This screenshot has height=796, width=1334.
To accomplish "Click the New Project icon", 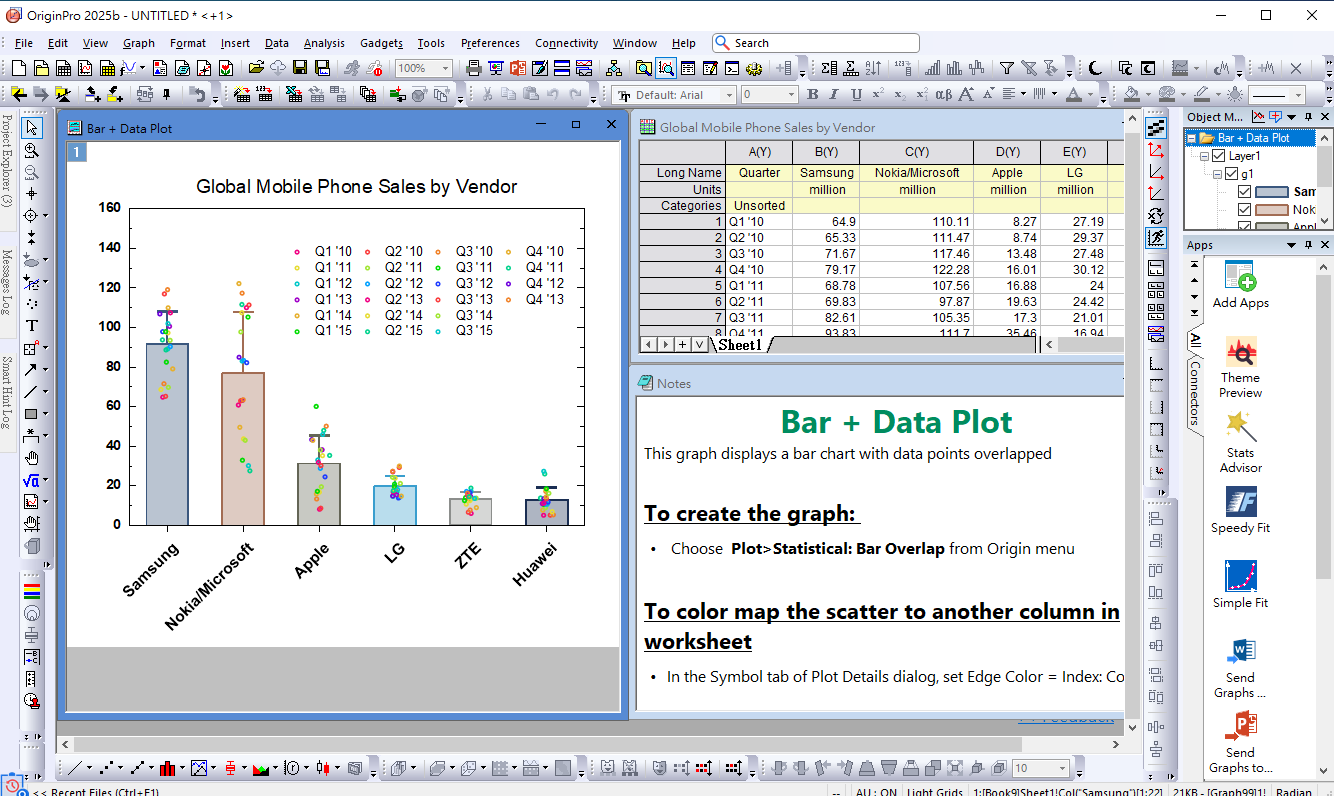I will coord(19,68).
